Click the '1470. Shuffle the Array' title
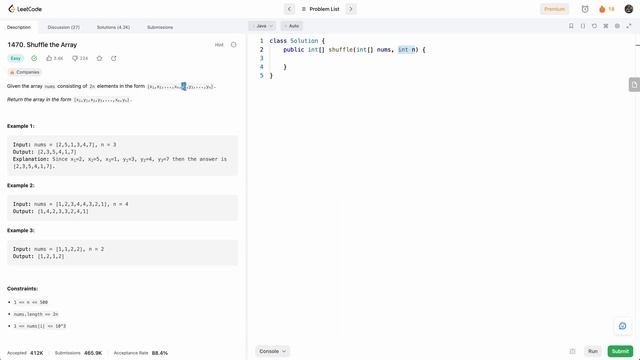Screen dimensions: 640x360 (x=42, y=45)
